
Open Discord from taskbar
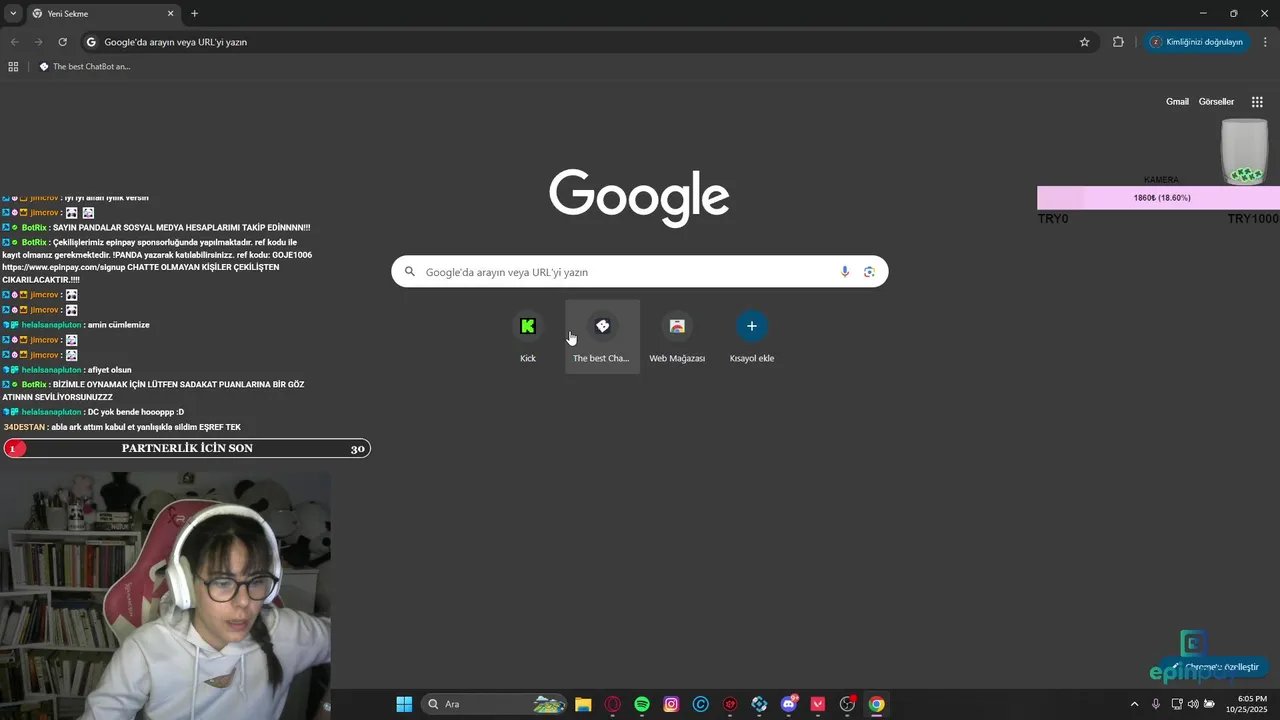789,704
